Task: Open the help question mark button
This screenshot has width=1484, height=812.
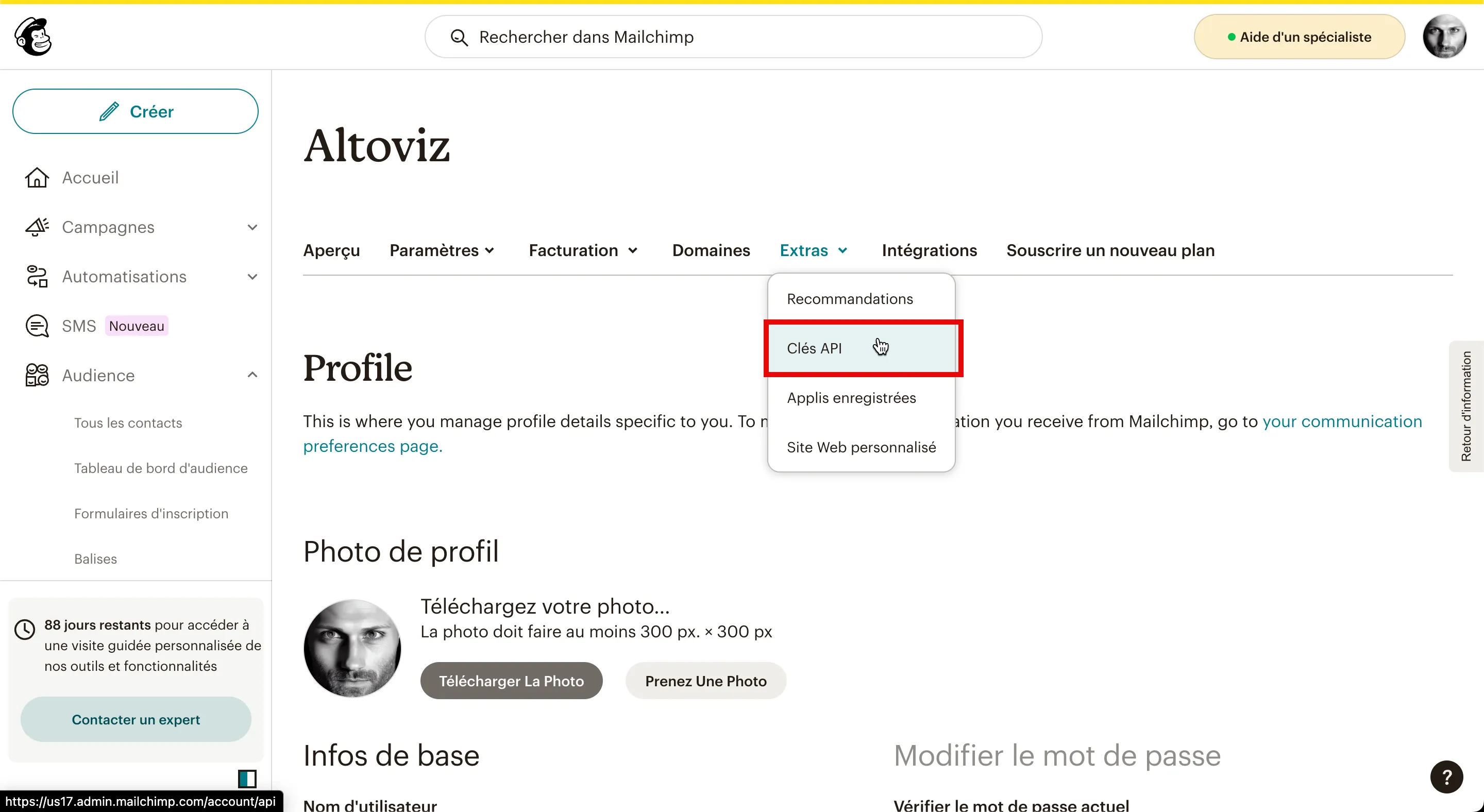Action: tap(1446, 777)
